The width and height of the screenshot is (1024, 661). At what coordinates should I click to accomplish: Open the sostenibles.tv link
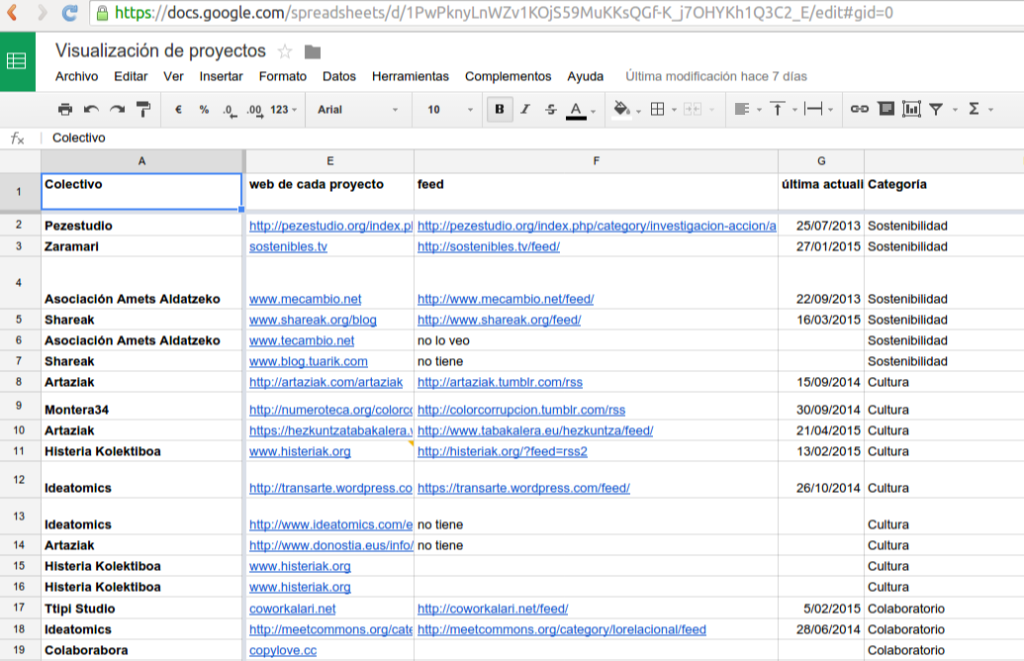(x=288, y=247)
